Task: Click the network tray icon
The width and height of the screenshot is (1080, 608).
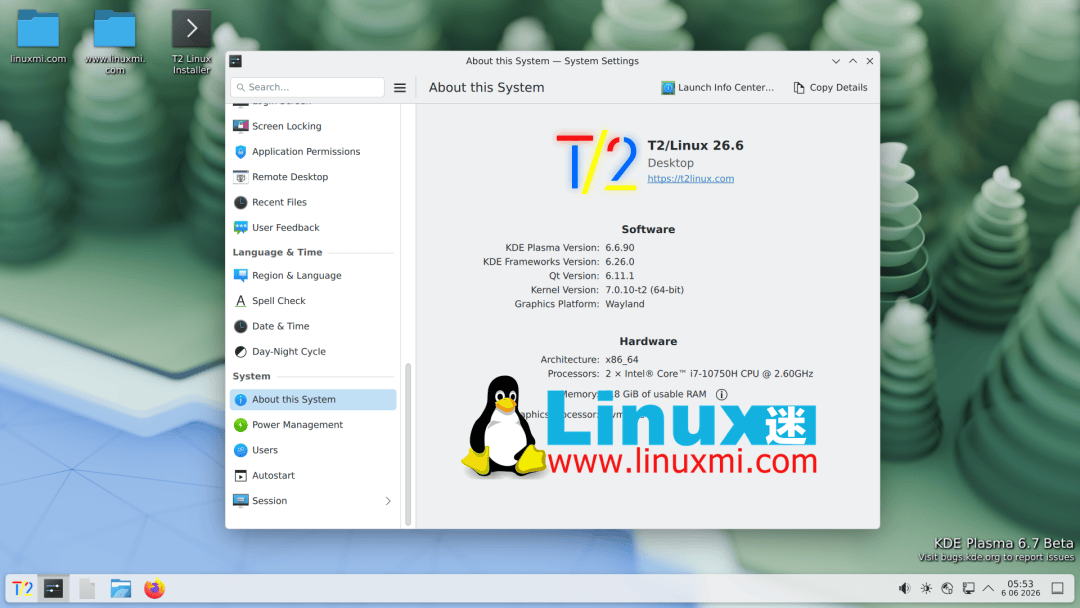Action: click(x=947, y=589)
